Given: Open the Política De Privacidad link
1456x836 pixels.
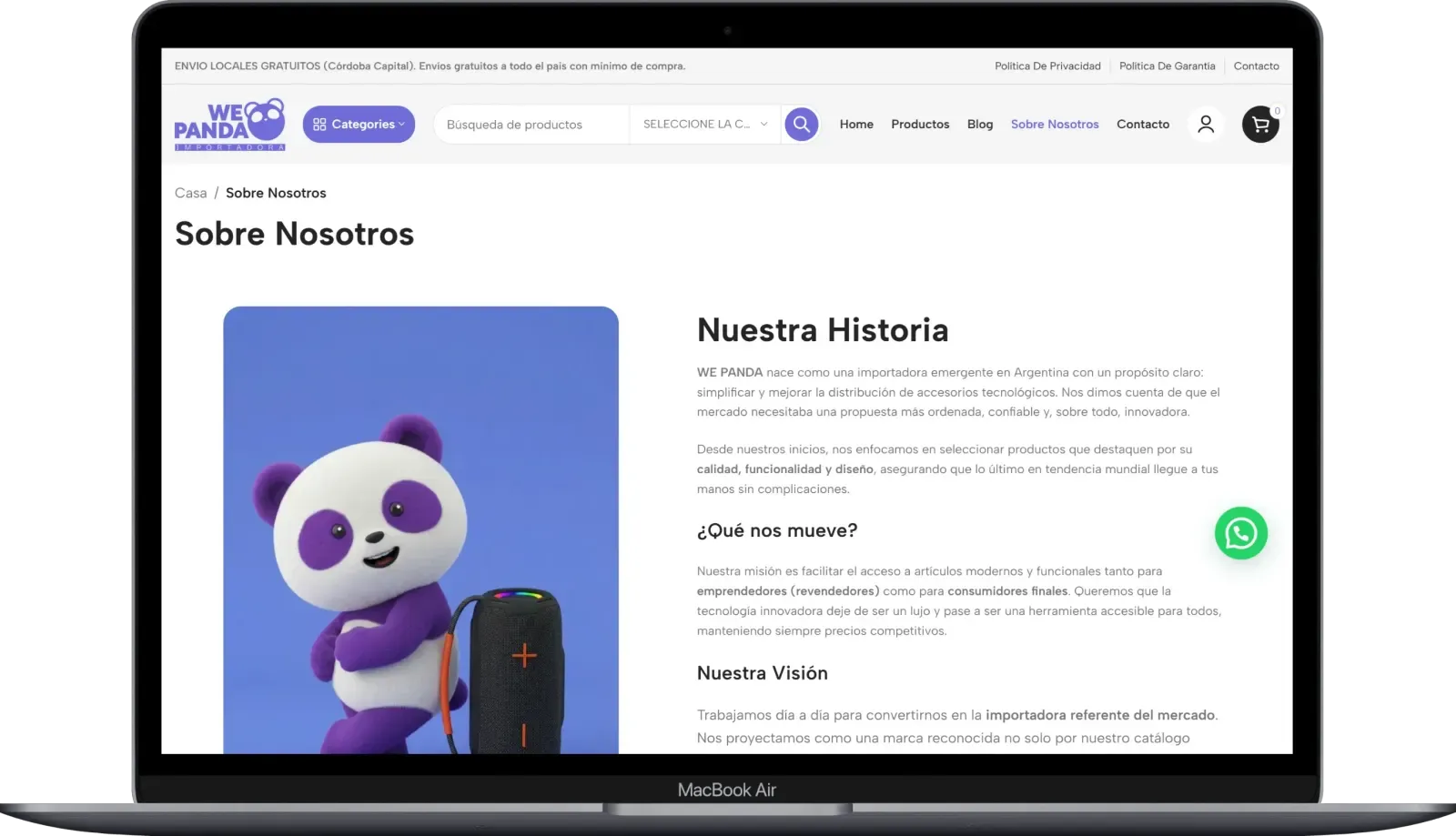Looking at the screenshot, I should pos(1047,66).
